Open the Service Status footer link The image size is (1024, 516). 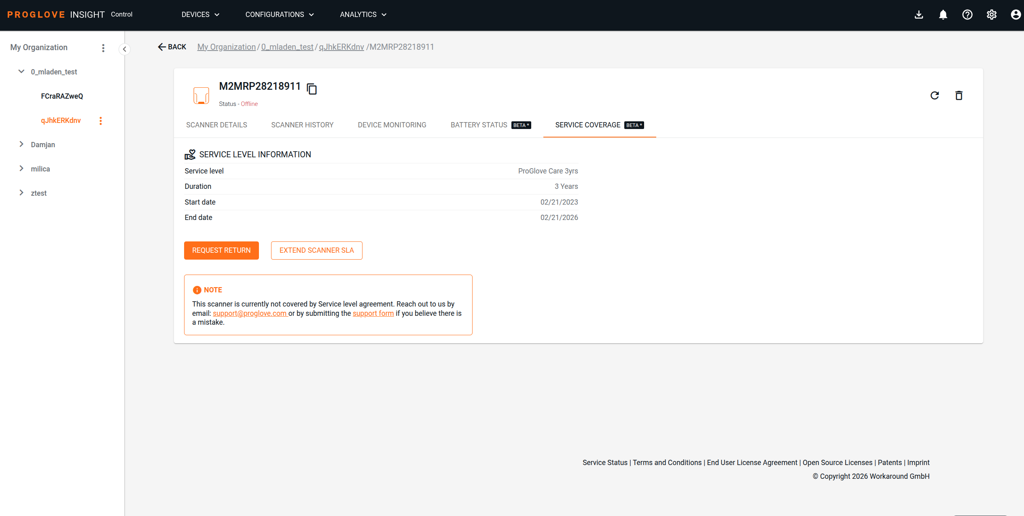pyautogui.click(x=605, y=462)
